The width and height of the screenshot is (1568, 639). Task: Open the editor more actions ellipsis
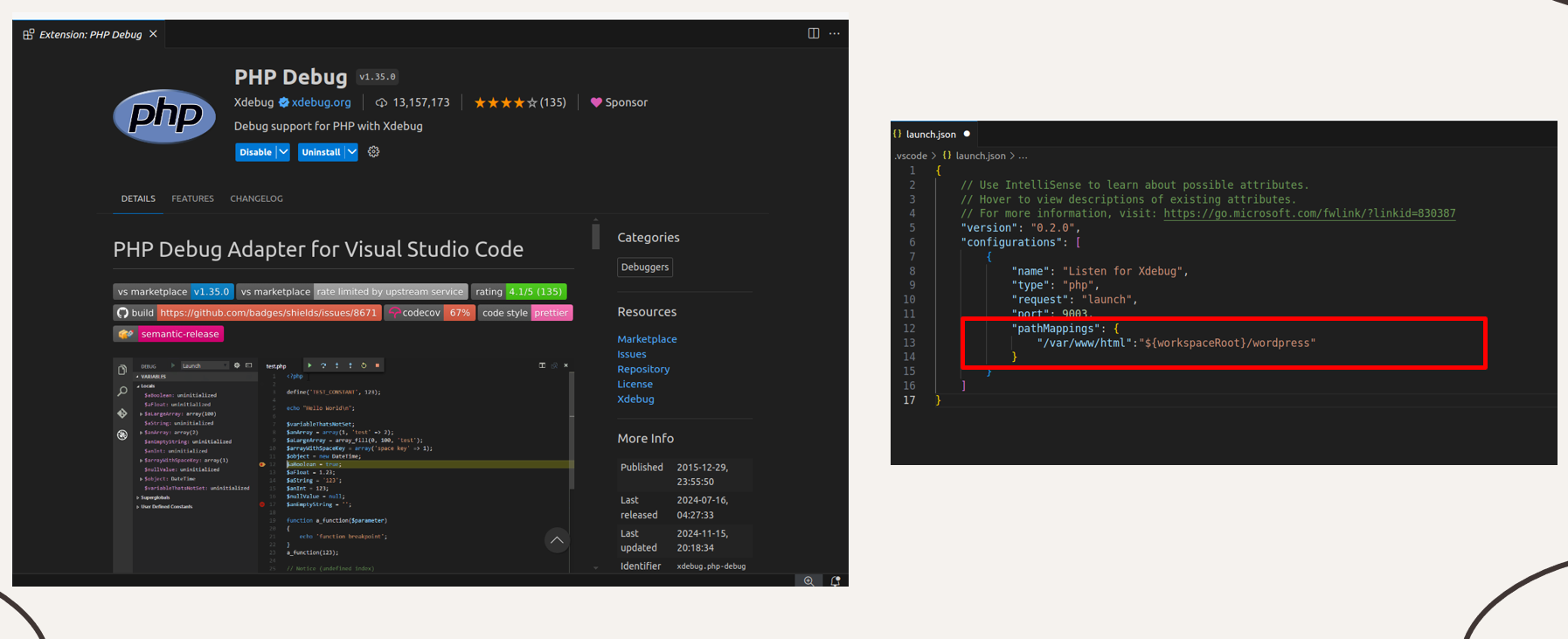(835, 33)
